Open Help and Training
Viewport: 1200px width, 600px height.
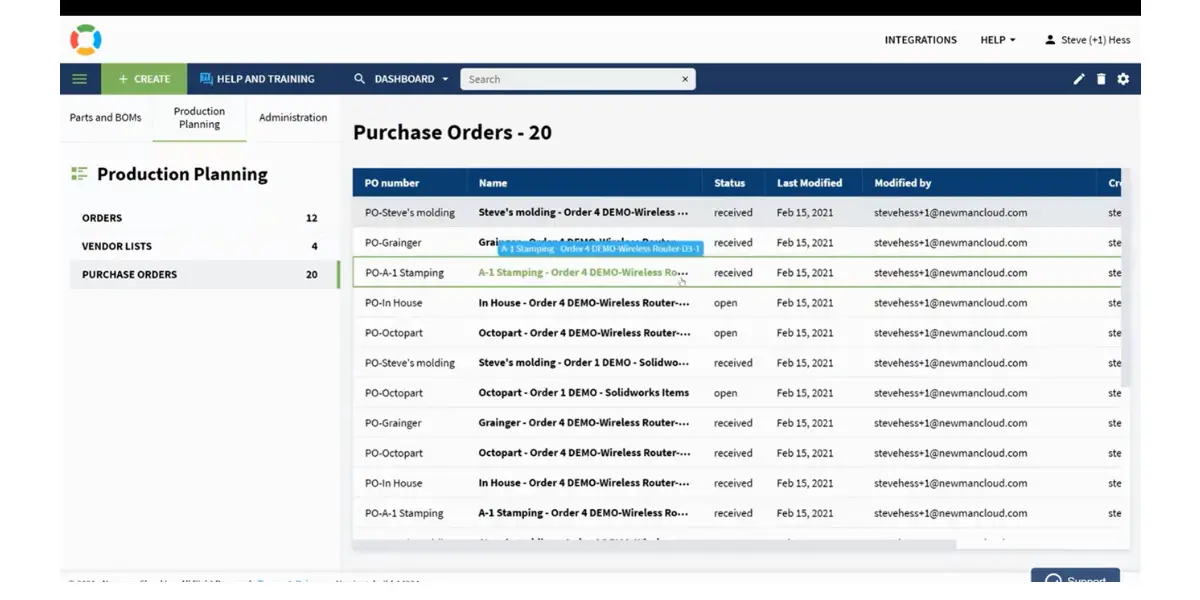(257, 79)
